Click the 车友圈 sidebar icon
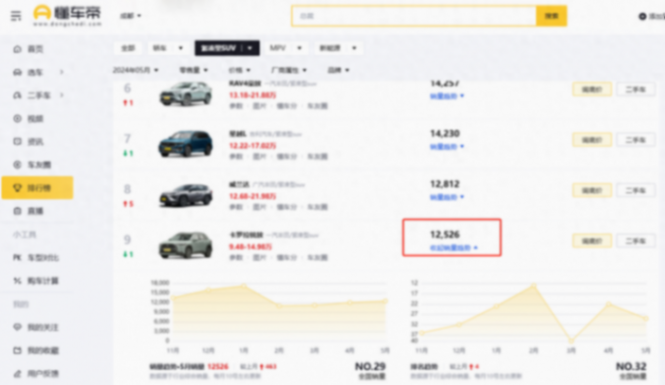The image size is (665, 385). point(17,165)
